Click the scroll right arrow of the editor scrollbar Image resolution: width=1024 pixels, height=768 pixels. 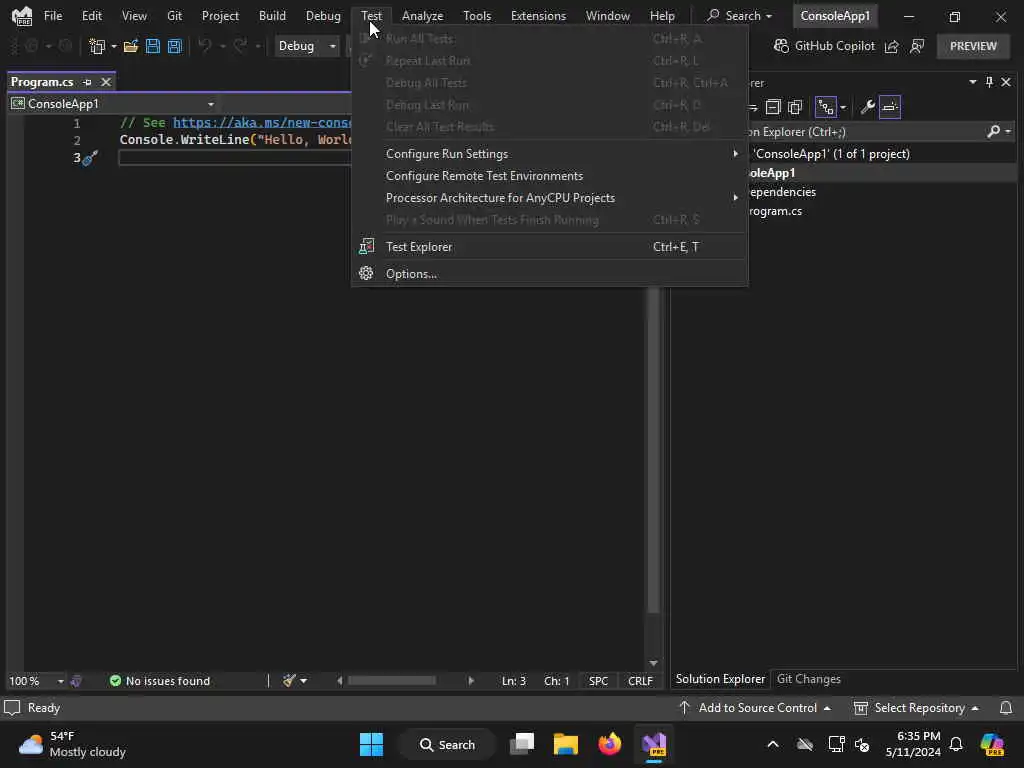[x=471, y=680]
